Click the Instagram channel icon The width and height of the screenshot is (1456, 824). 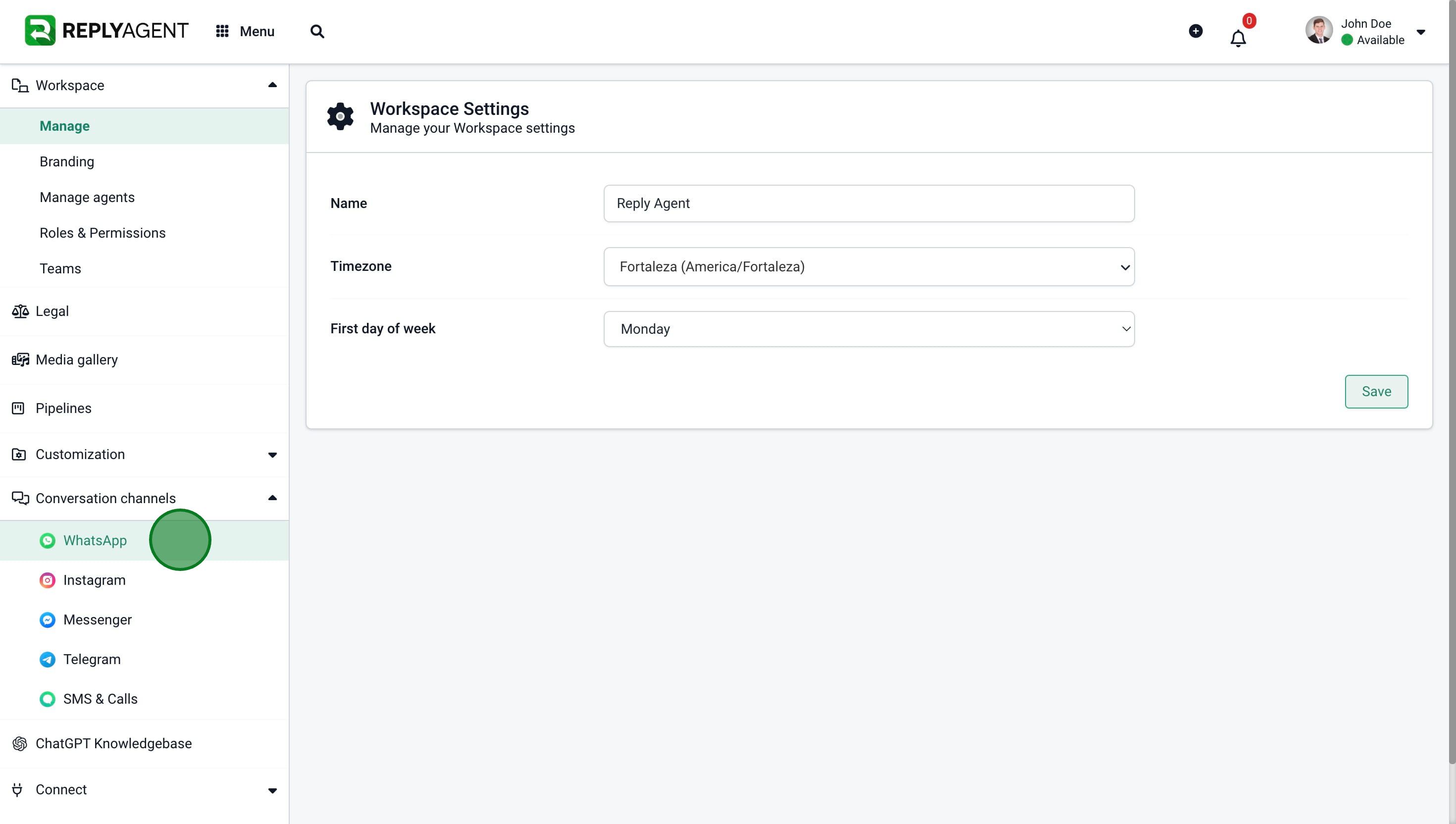click(48, 580)
